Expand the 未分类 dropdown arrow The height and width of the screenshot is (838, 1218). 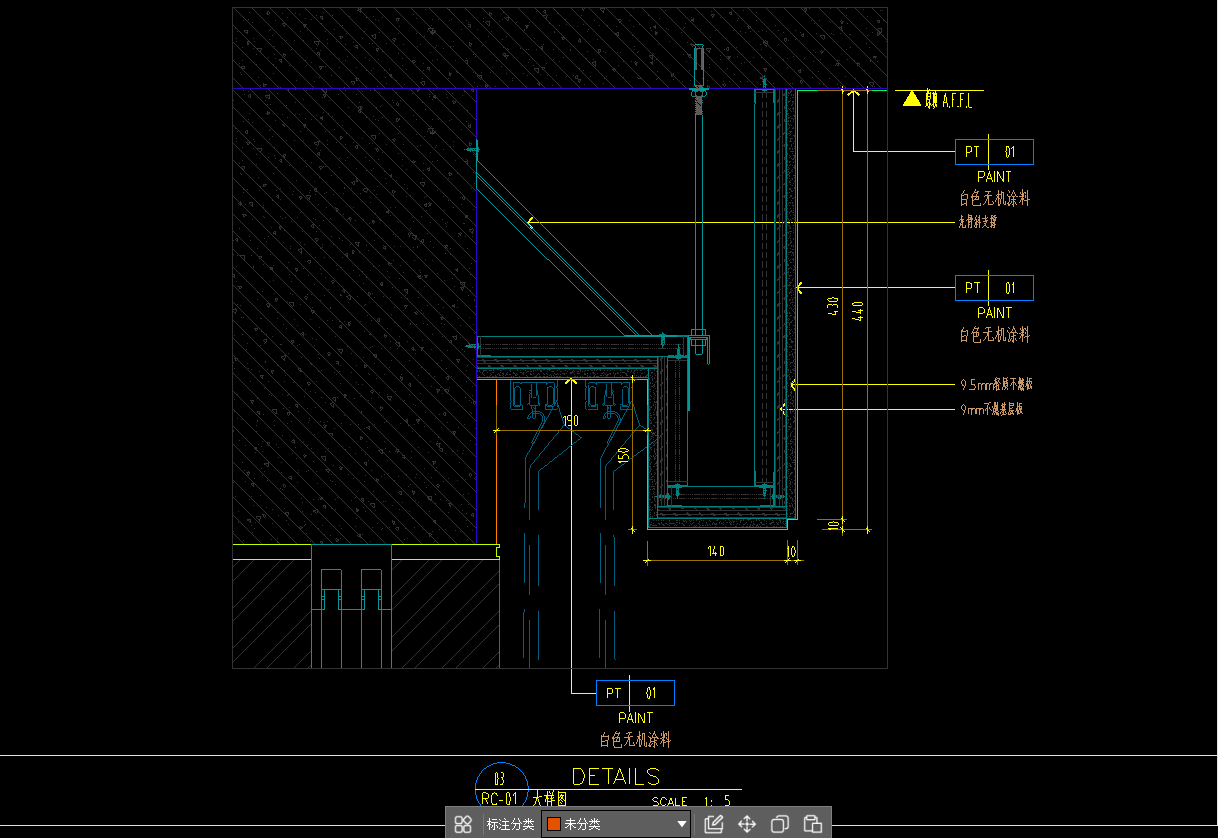tap(682, 825)
